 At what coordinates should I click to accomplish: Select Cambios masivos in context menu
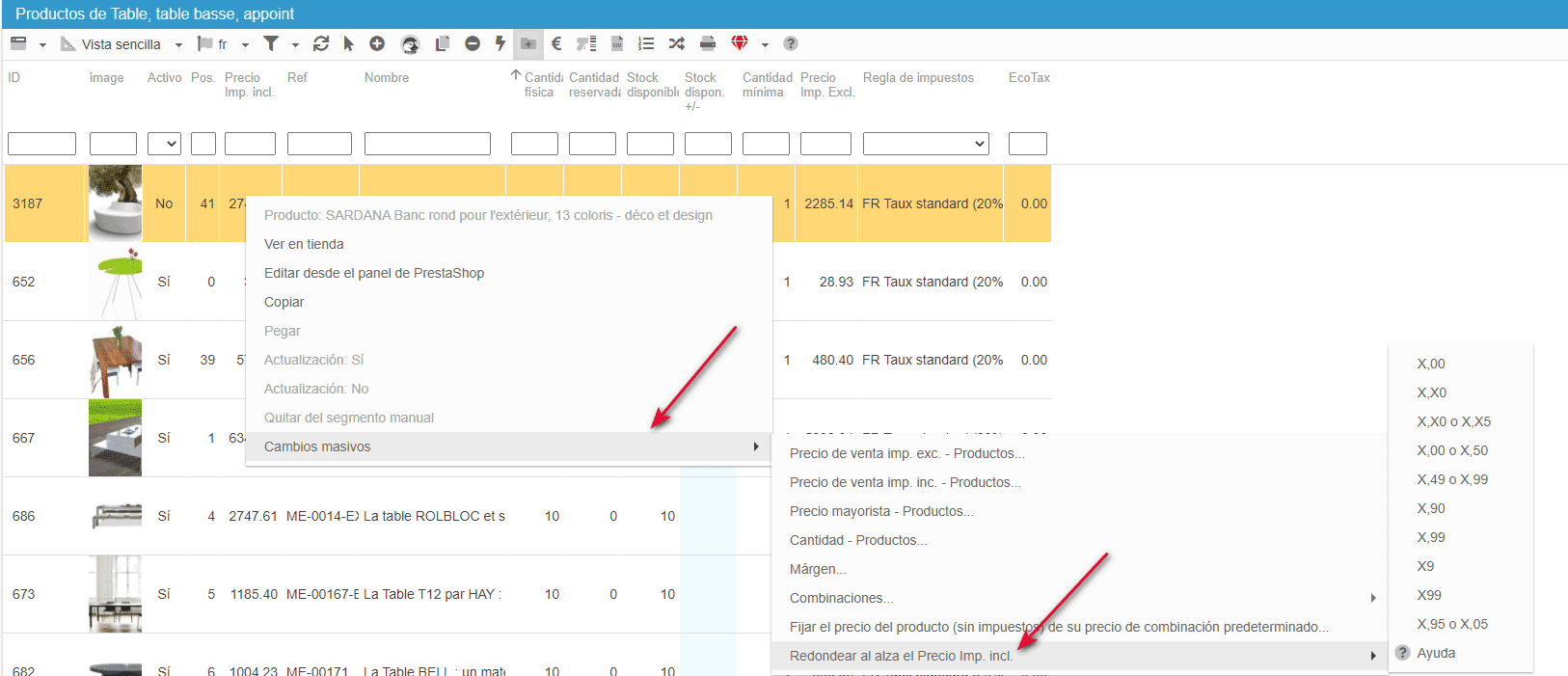pos(317,446)
